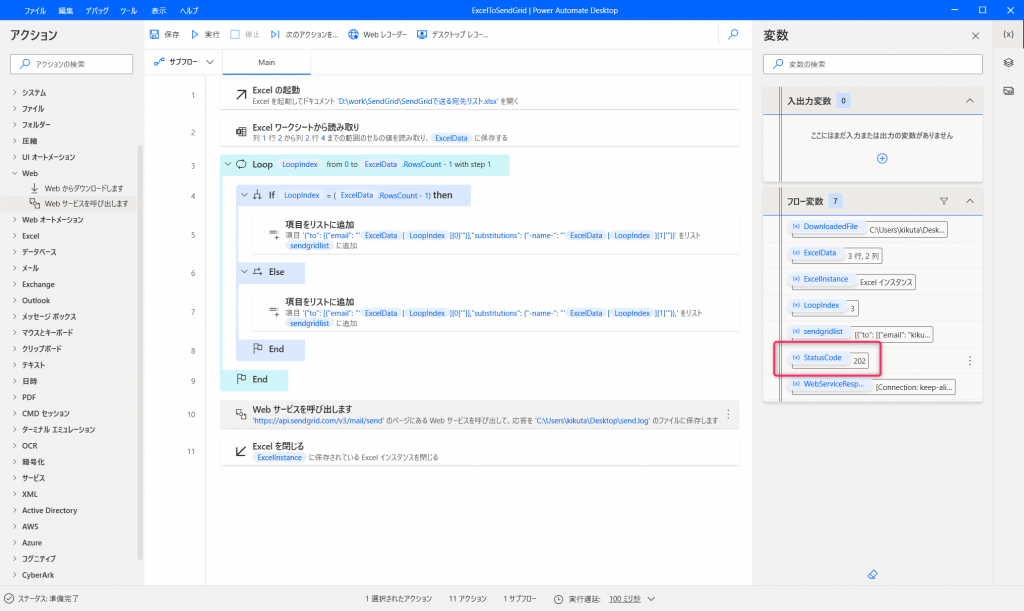This screenshot has height=611, width=1024.
Task: Select the variables {x} panel icon
Action: point(1009,34)
